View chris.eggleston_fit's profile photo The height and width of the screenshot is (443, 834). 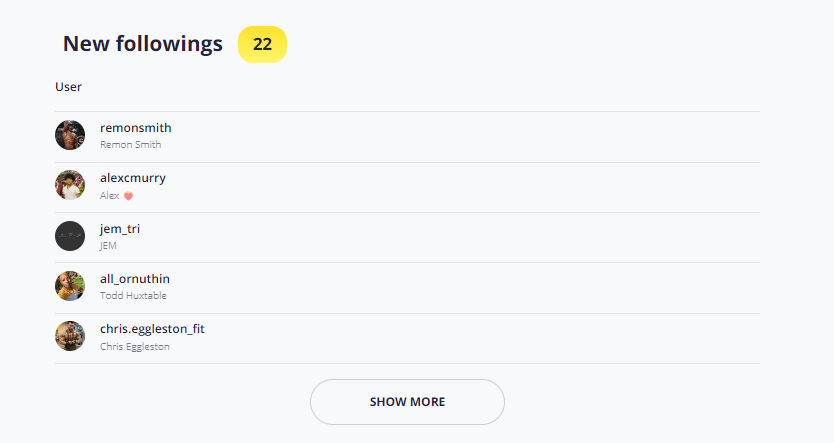[x=70, y=336]
